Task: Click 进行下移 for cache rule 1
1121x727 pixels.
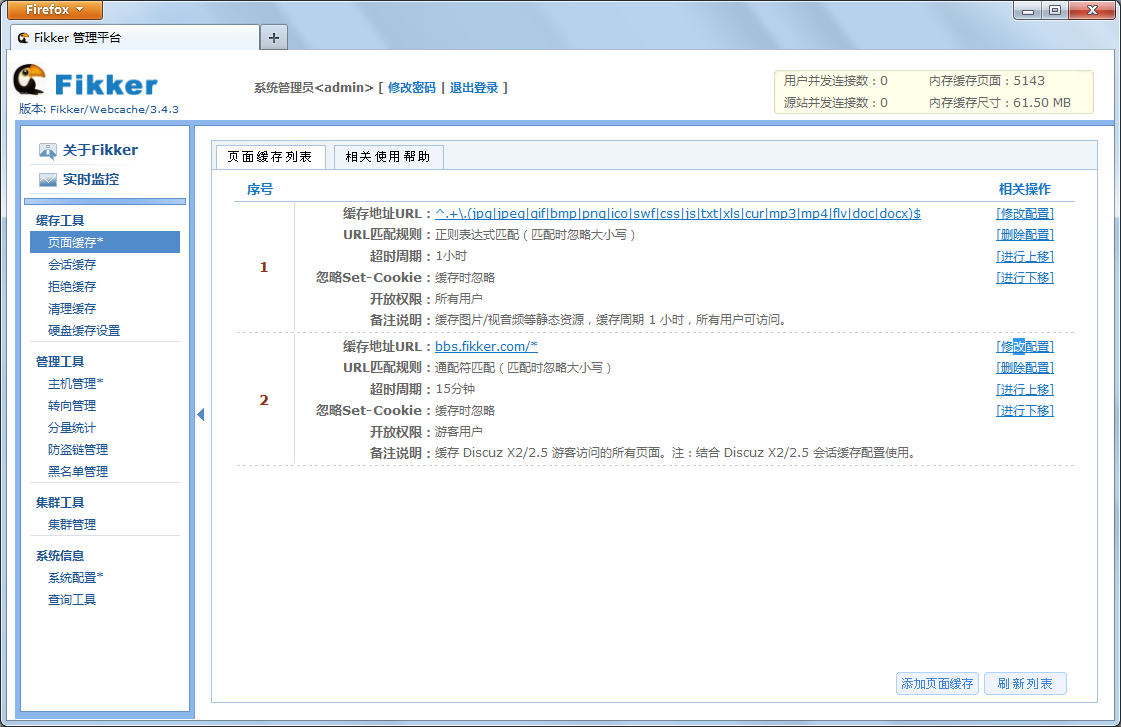Action: pos(1025,277)
